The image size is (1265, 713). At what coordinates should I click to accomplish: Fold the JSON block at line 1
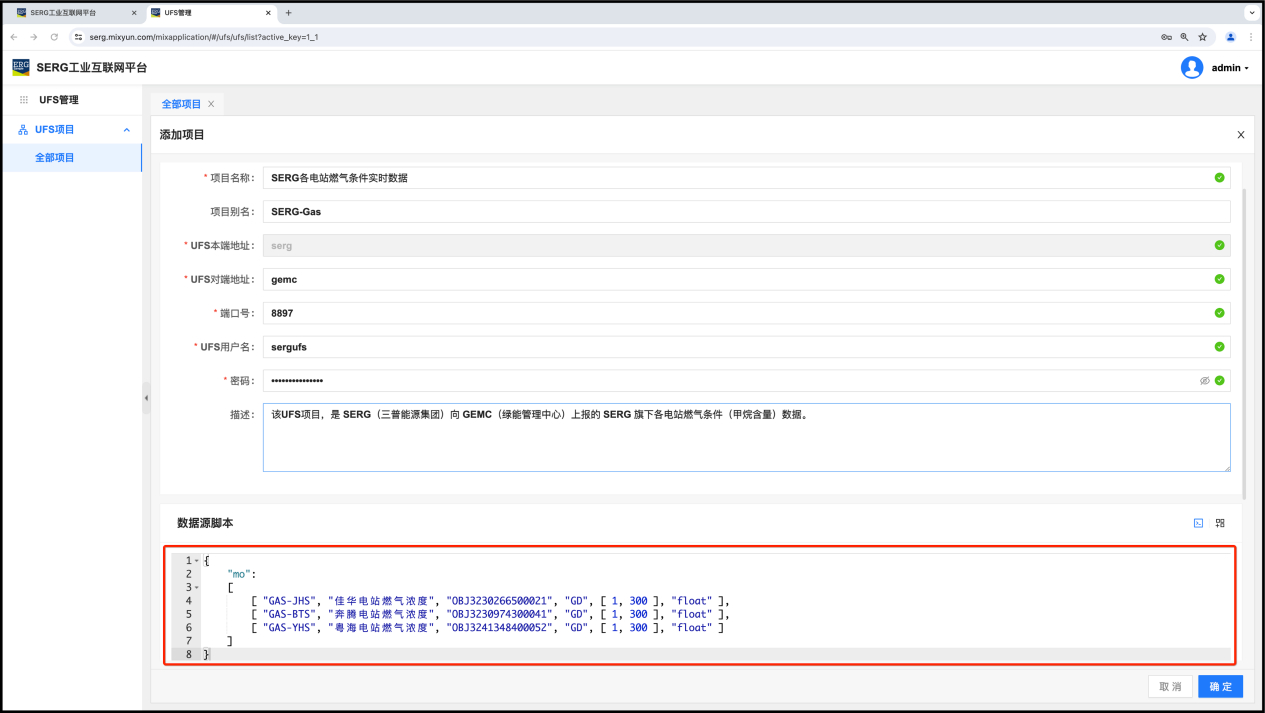coord(196,560)
